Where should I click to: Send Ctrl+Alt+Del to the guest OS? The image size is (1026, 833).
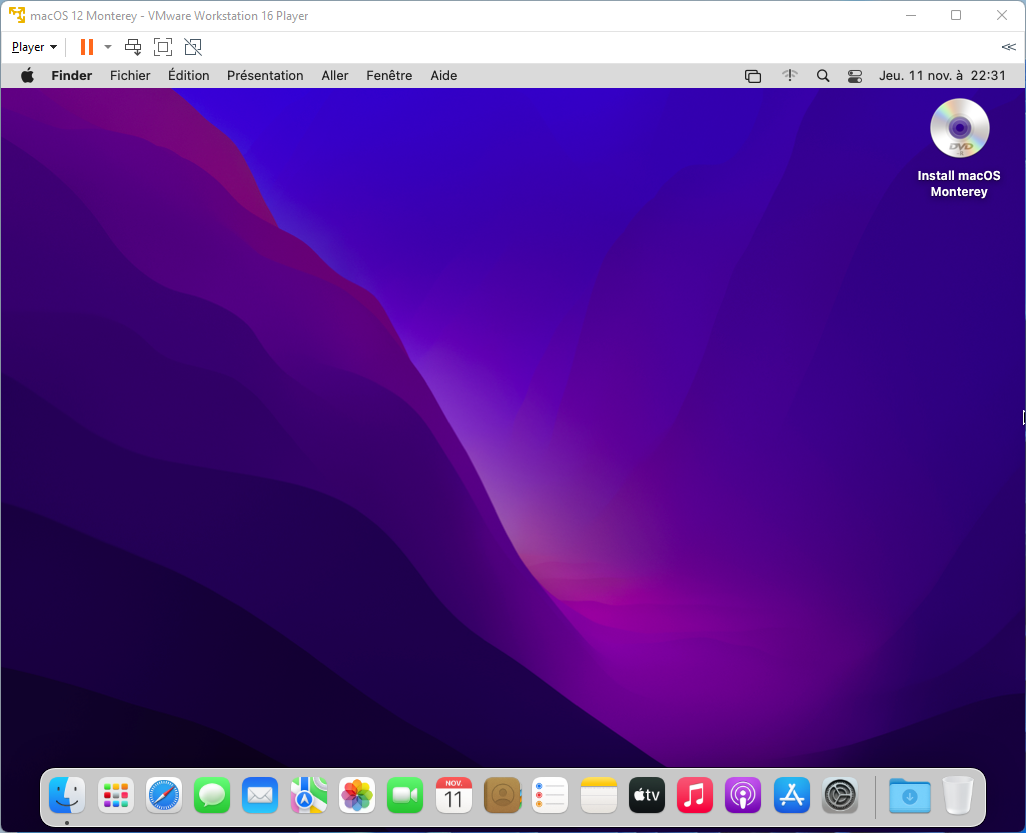132,46
